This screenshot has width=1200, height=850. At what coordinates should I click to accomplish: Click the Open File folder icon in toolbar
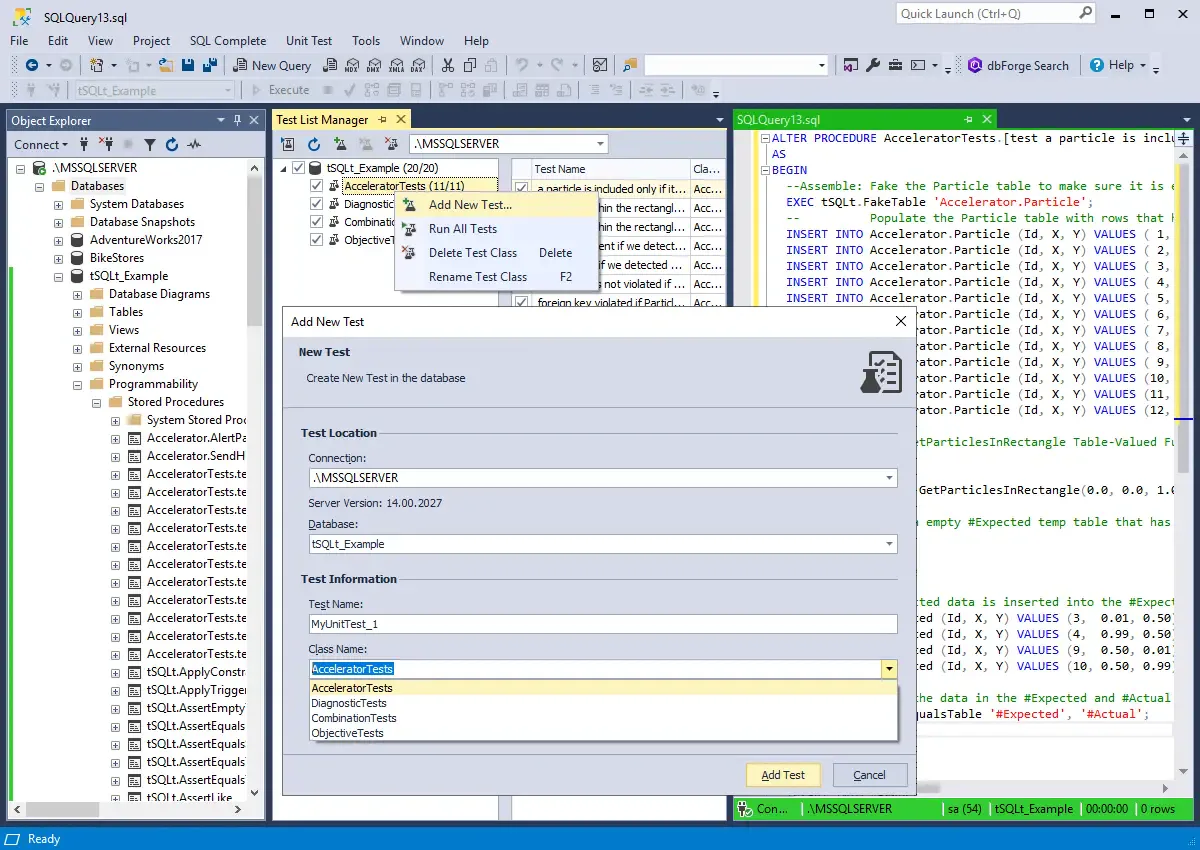click(167, 65)
